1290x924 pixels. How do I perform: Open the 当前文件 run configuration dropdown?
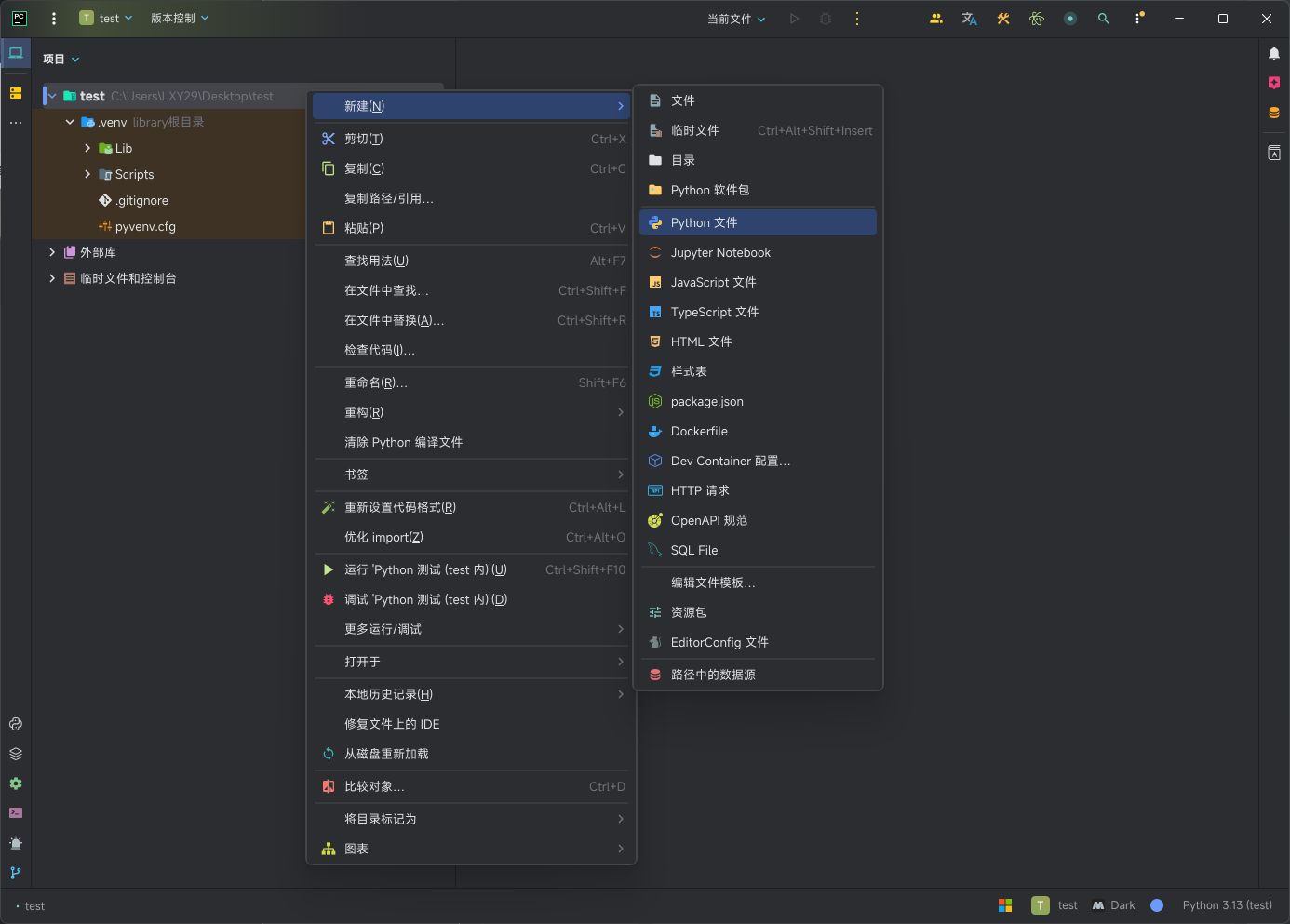pos(736,19)
